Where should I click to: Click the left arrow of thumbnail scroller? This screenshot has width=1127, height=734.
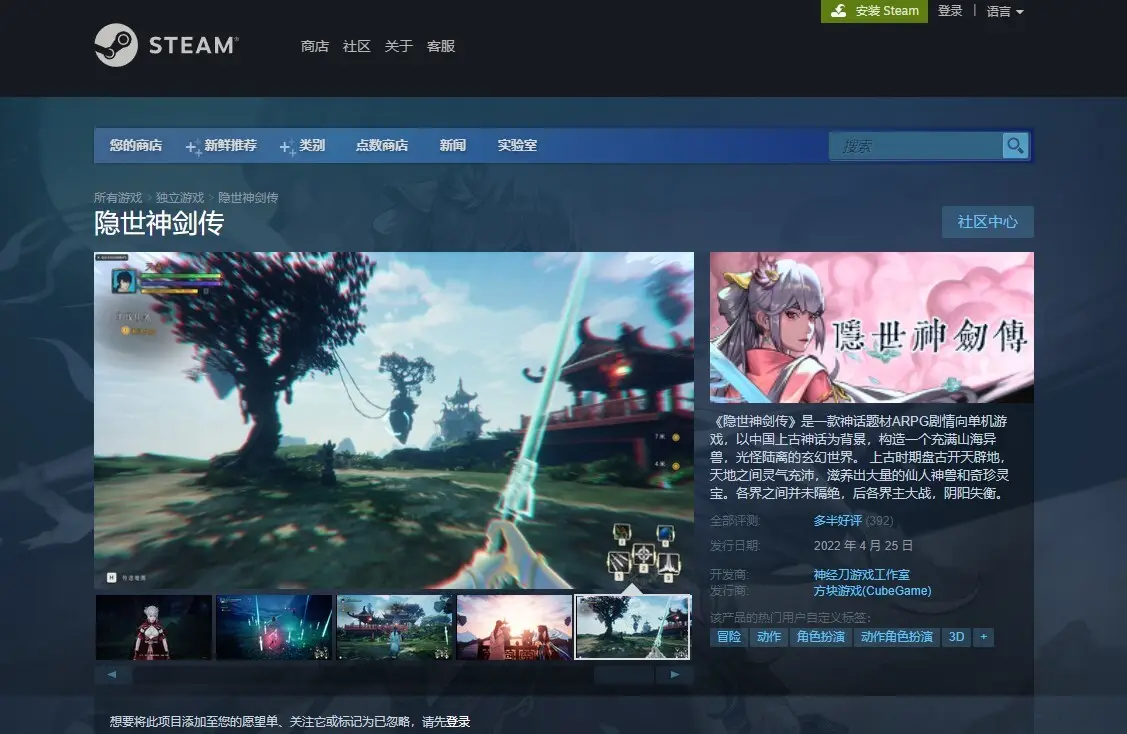[112, 674]
